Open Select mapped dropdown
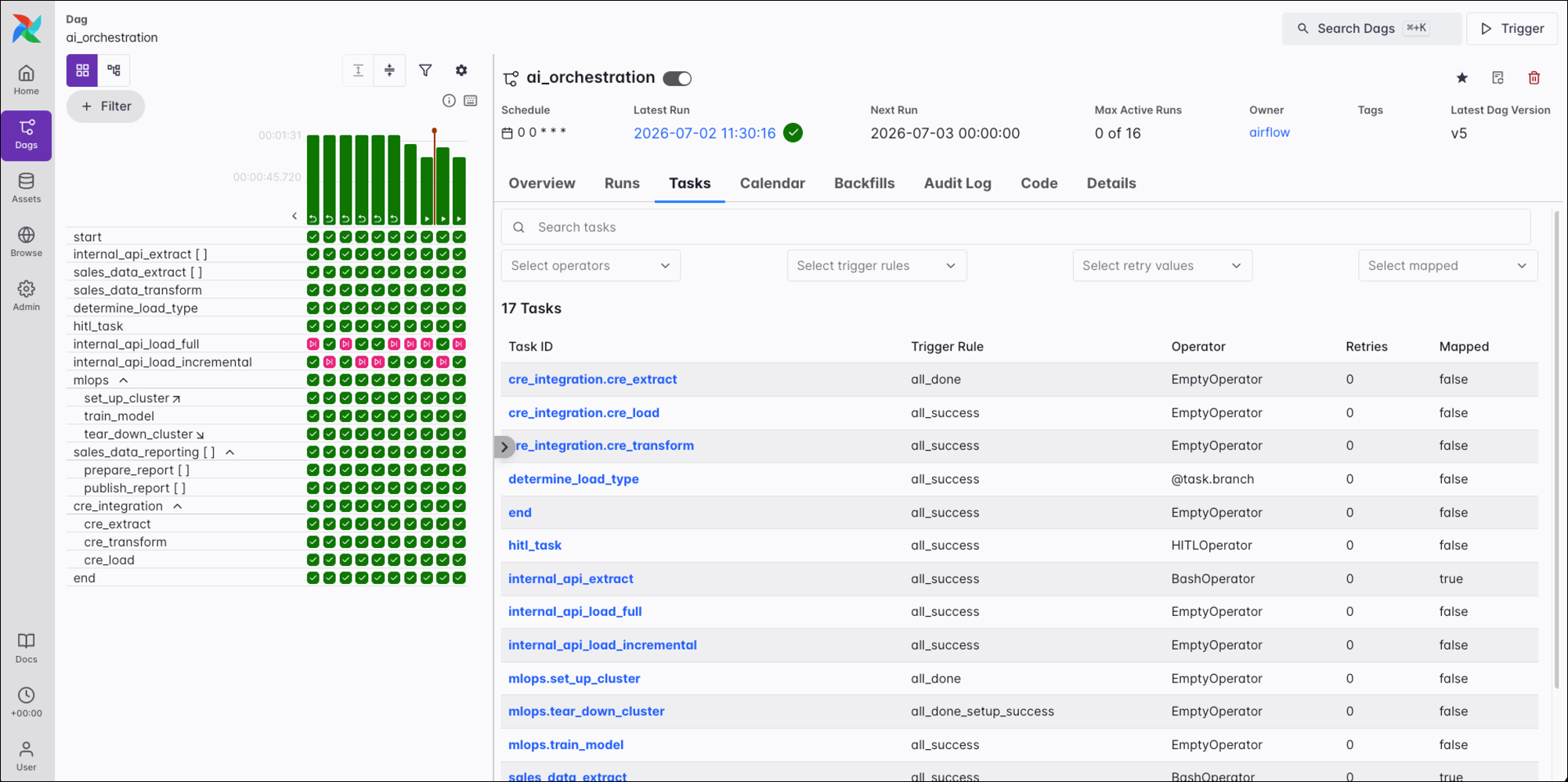 (x=1448, y=265)
